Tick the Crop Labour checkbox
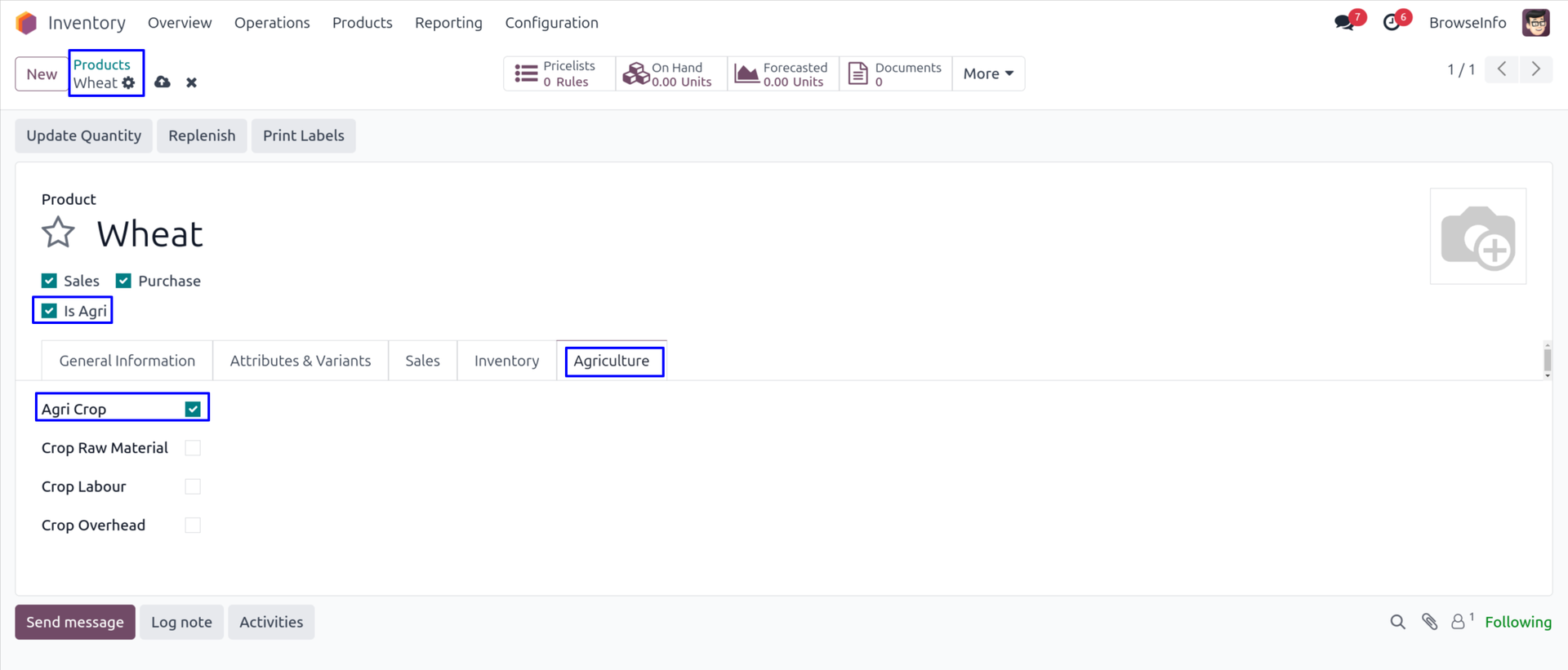This screenshot has height=670, width=1568. [193, 486]
